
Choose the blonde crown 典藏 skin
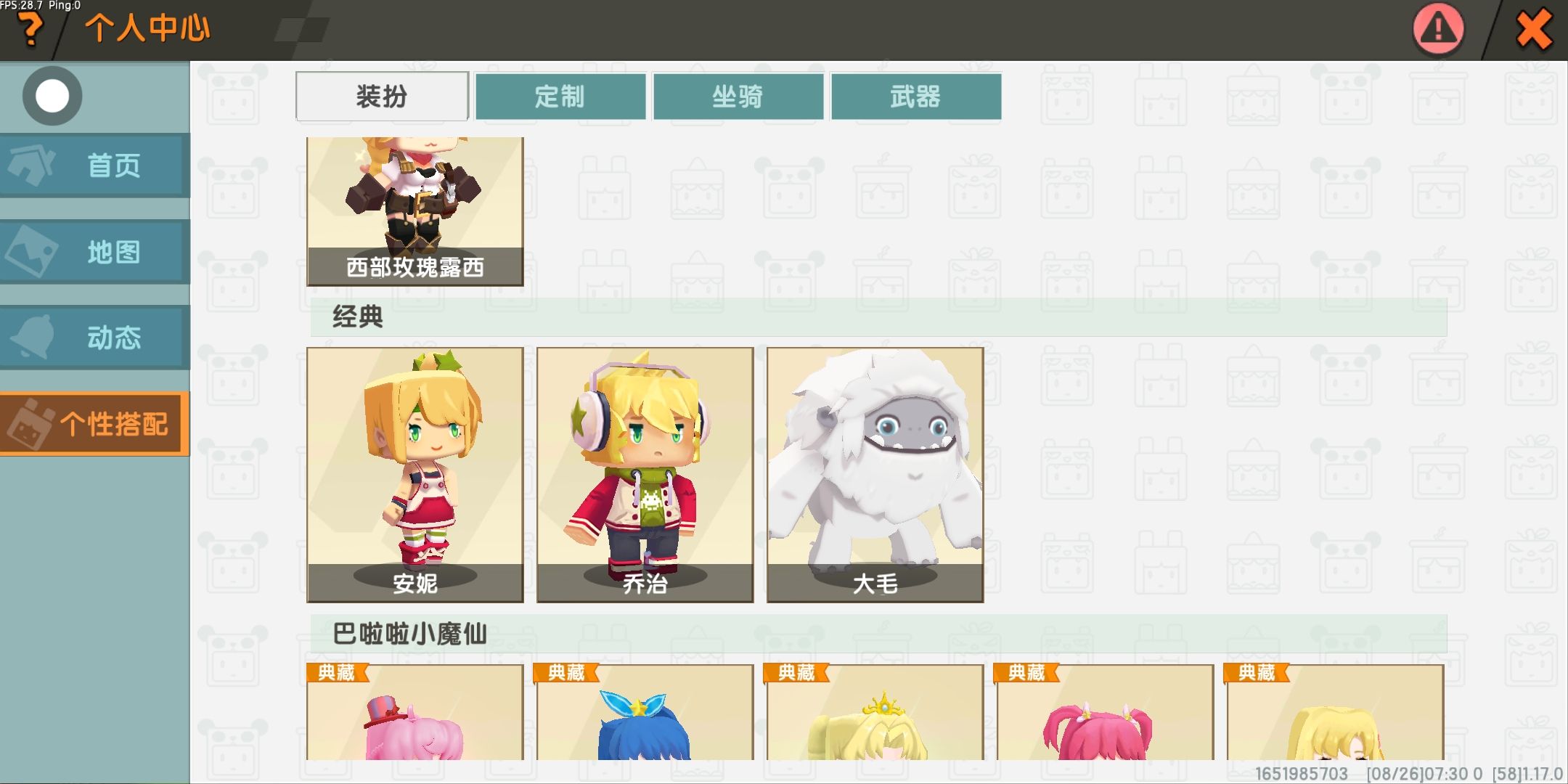click(x=875, y=712)
